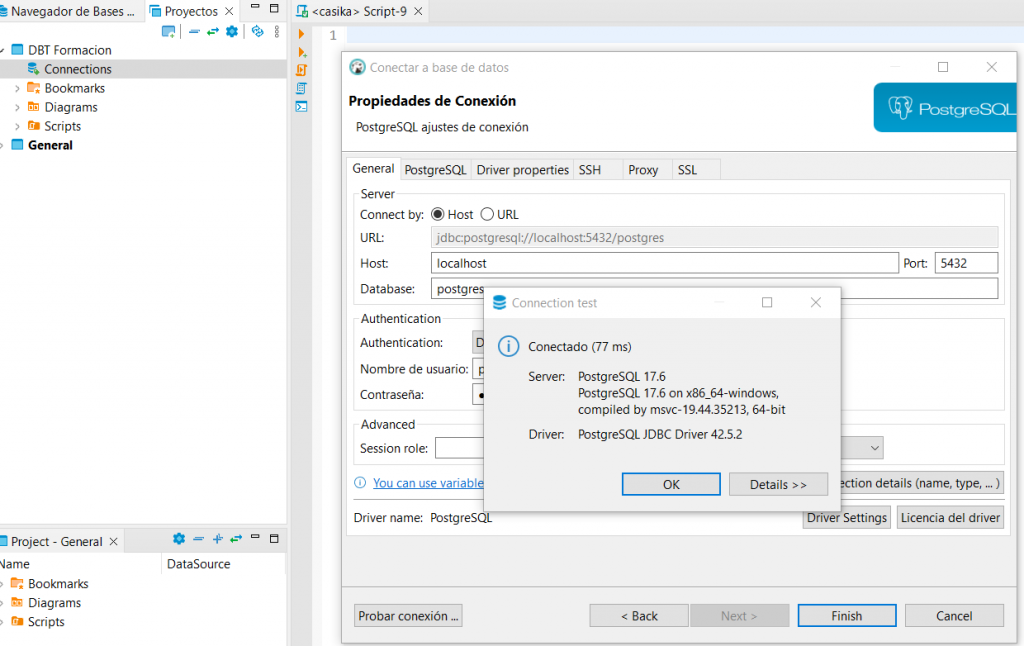The width and height of the screenshot is (1024, 646).
Task: Expand the Scripts folder under DBT Formacion
Action: coord(17,126)
